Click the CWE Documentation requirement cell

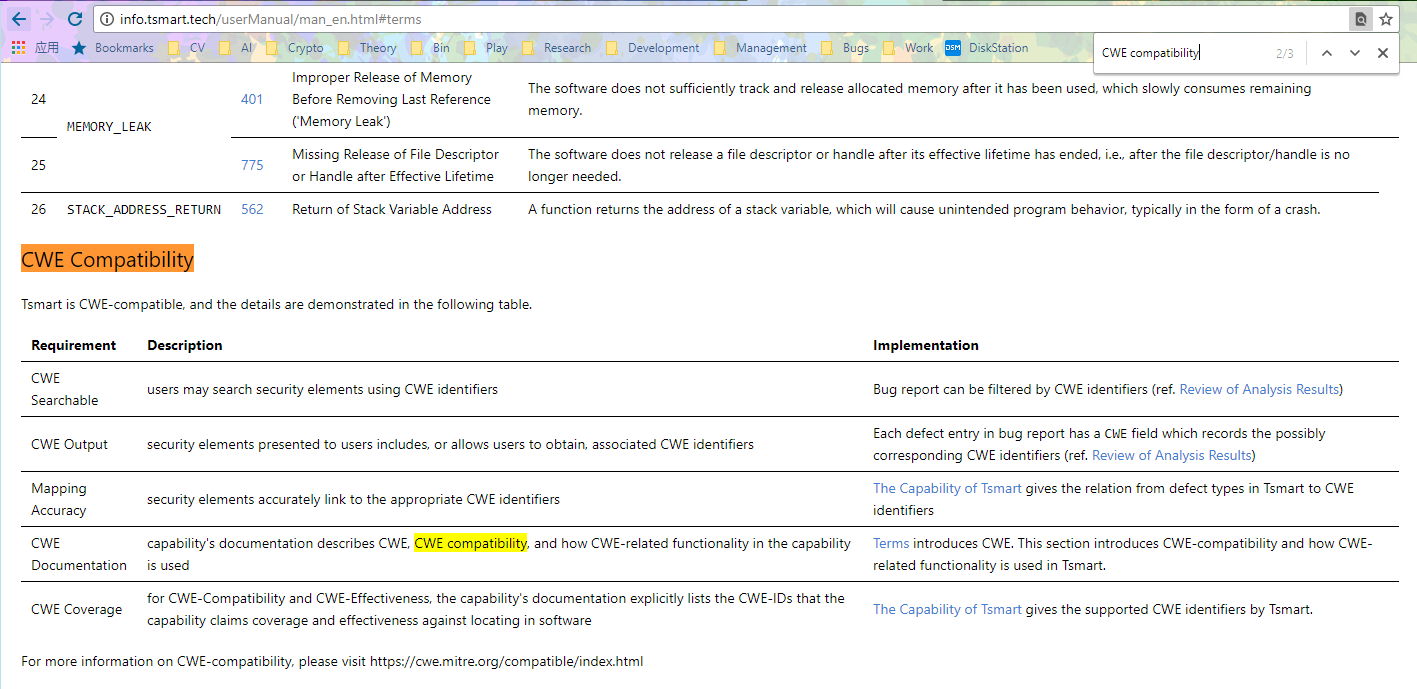(79, 554)
